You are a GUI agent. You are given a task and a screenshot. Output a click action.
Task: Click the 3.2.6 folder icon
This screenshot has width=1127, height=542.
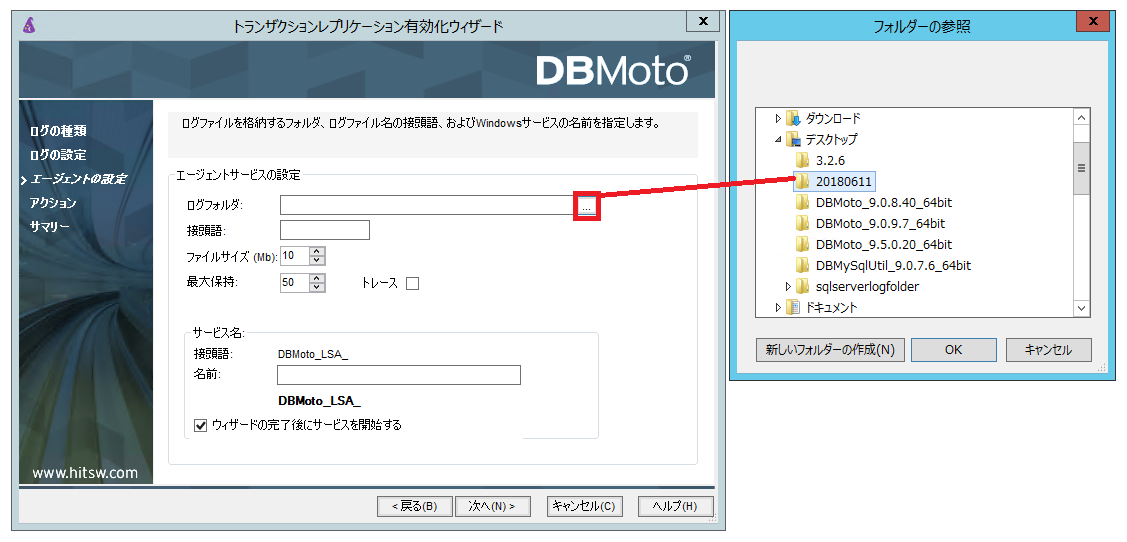coord(803,160)
